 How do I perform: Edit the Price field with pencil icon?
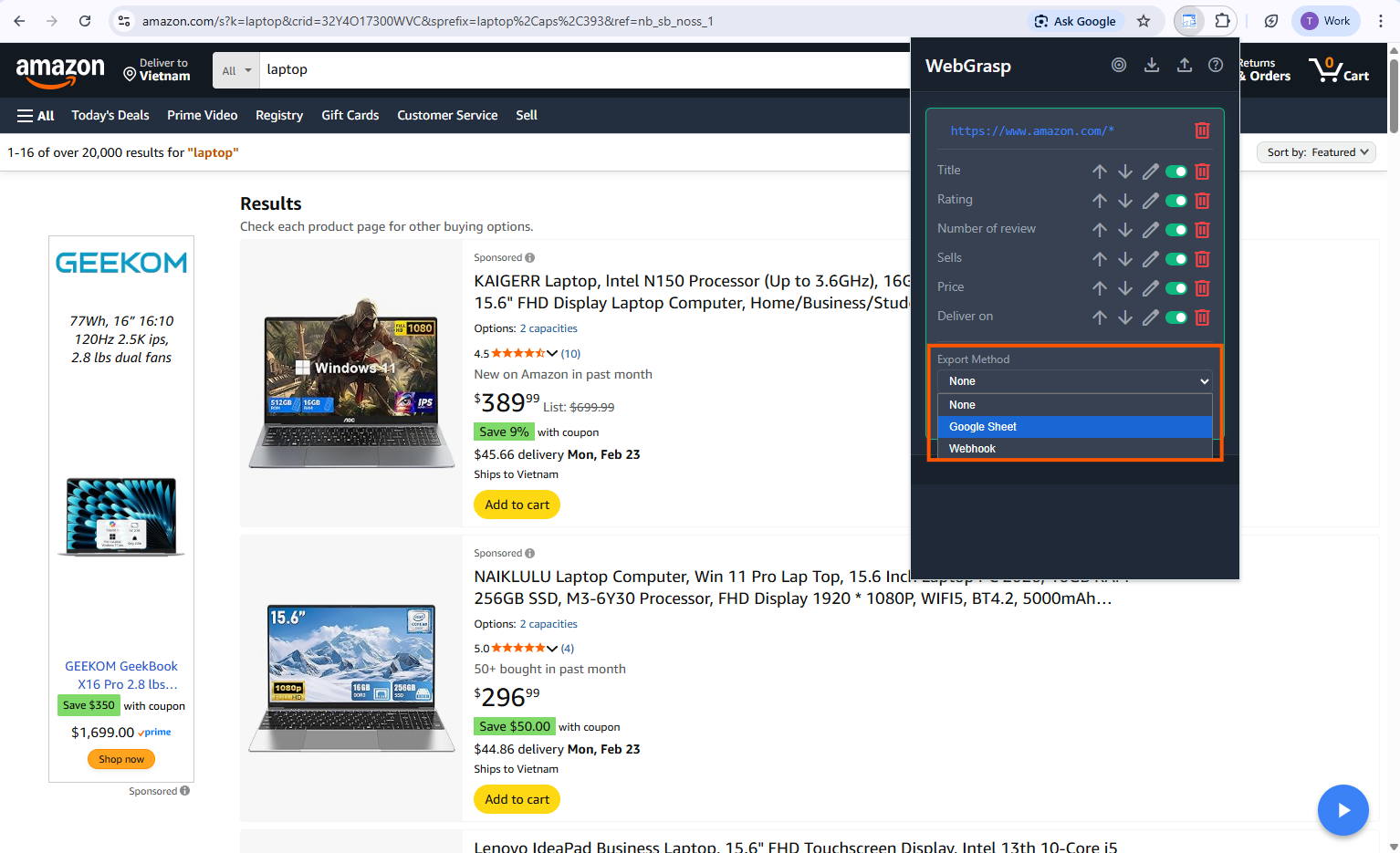1150,287
